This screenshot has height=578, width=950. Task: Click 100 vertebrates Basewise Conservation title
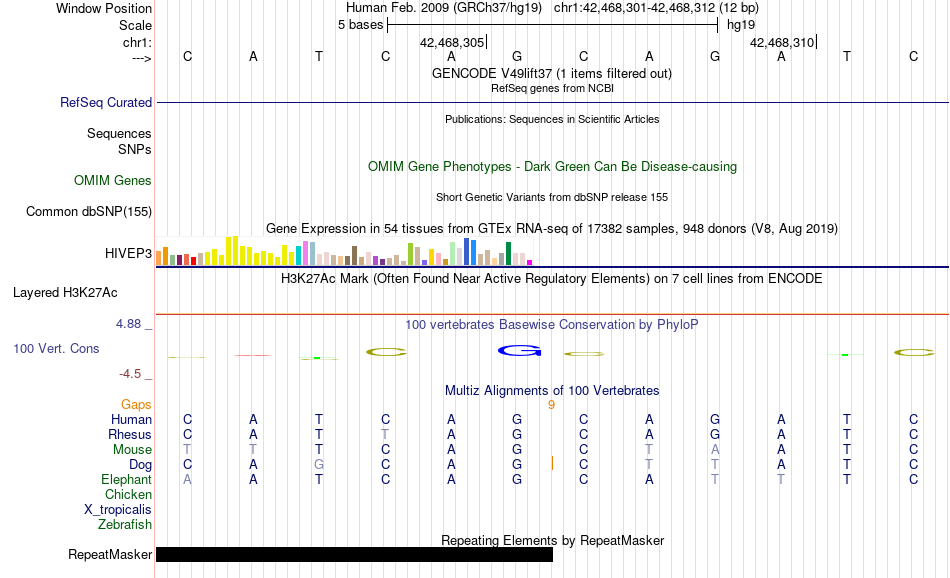tap(552, 325)
